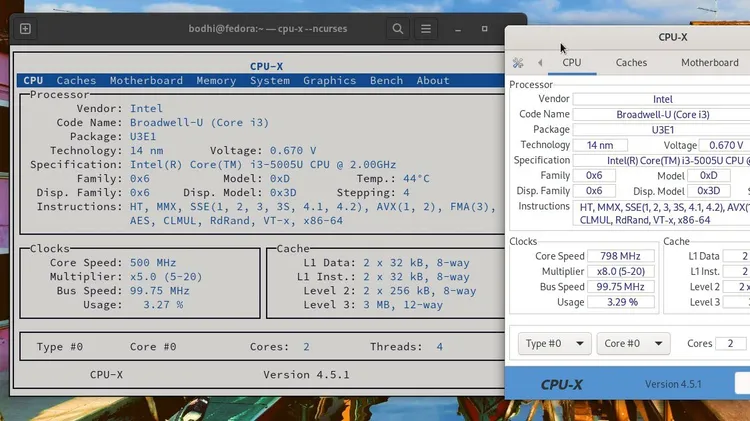Image resolution: width=750 pixels, height=421 pixels.
Task: Switch to Caches tab in CPU-X GUI window
Action: (631, 63)
